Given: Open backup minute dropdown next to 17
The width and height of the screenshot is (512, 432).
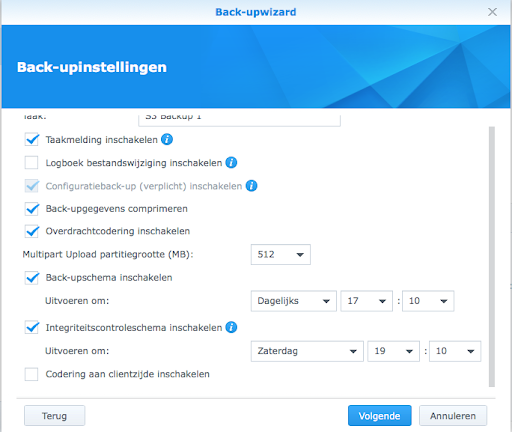Looking at the screenshot, I should 428,301.
